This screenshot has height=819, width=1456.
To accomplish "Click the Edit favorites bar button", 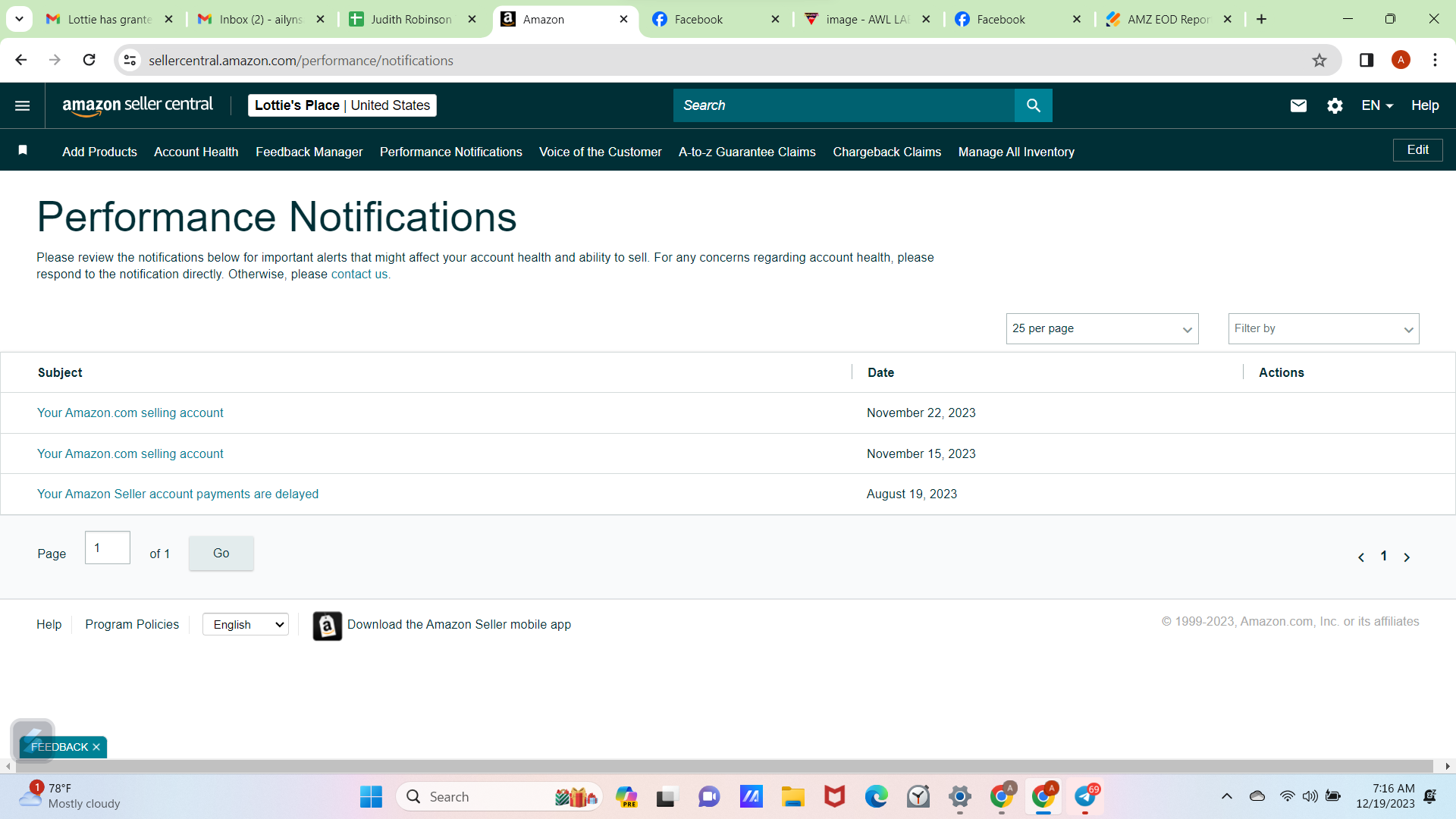I will (x=1417, y=150).
